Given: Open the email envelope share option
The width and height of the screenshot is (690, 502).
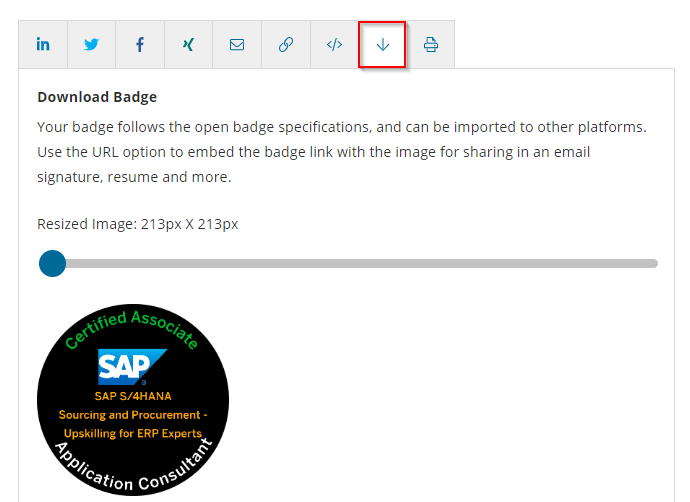Looking at the screenshot, I should pyautogui.click(x=237, y=45).
